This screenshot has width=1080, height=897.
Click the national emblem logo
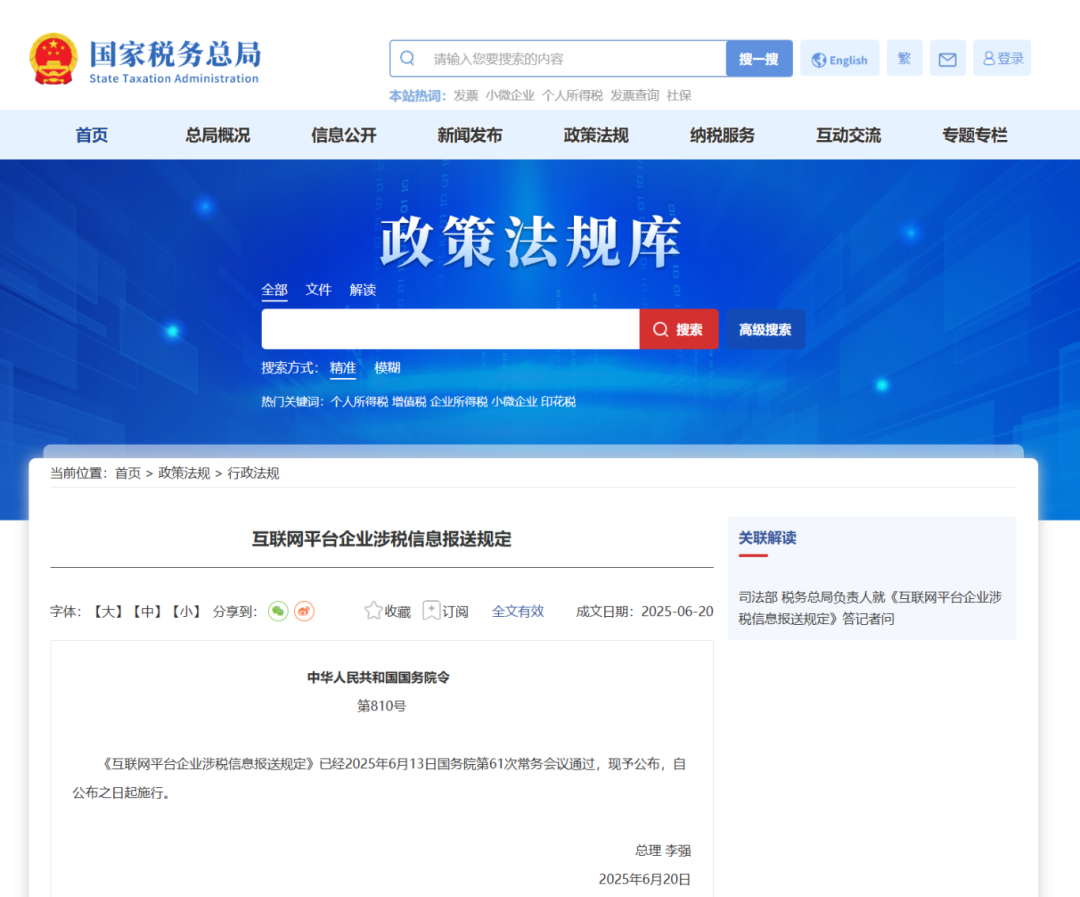[x=53, y=59]
